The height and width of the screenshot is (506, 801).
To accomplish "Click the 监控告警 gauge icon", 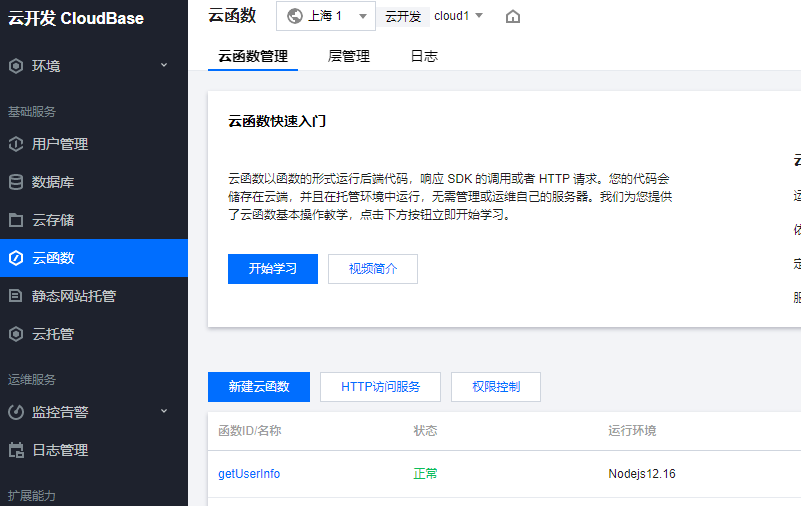I will 16,412.
